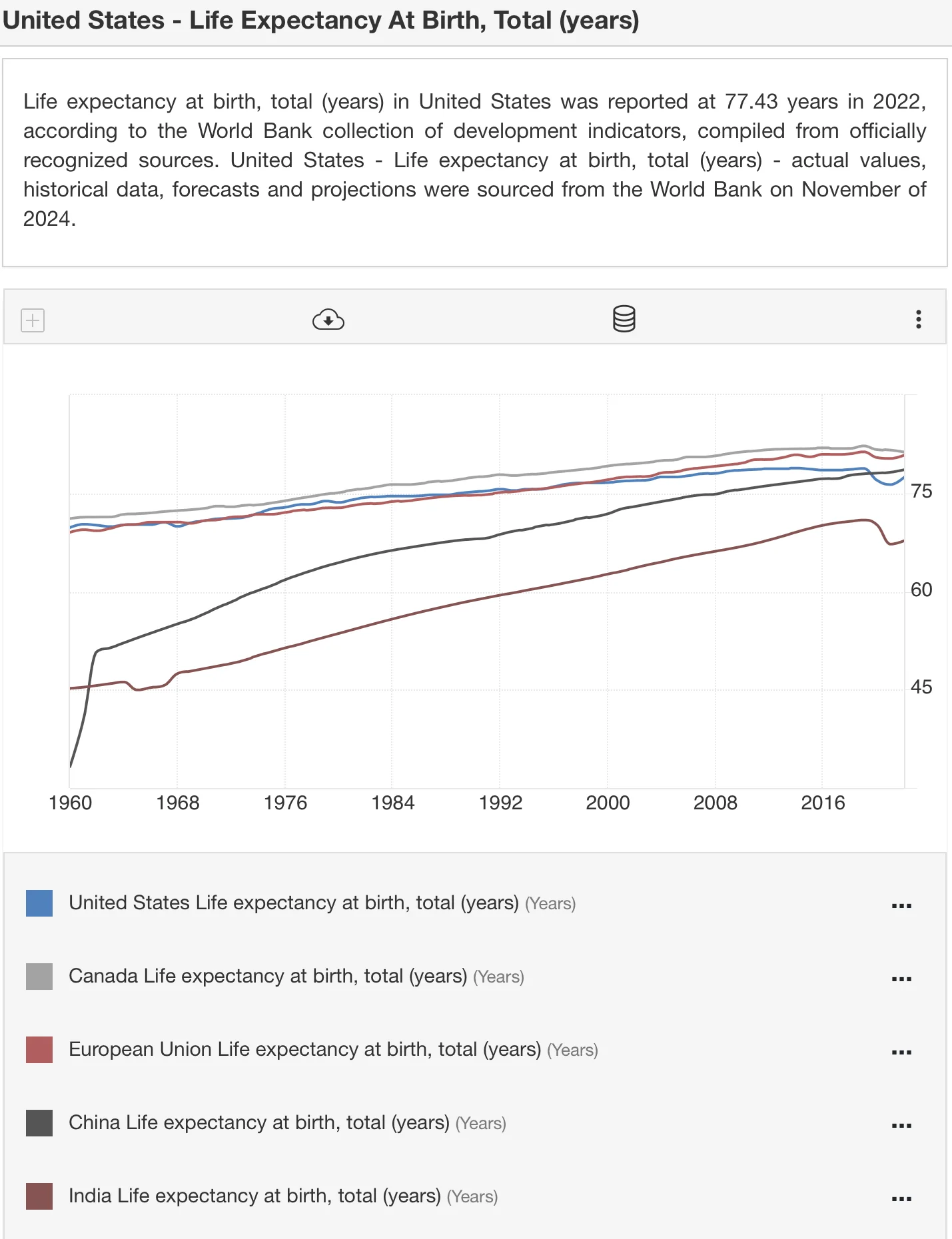Screen dimensions: 952x1239
Task: Click the add indicator plus icon
Action: (x=33, y=320)
